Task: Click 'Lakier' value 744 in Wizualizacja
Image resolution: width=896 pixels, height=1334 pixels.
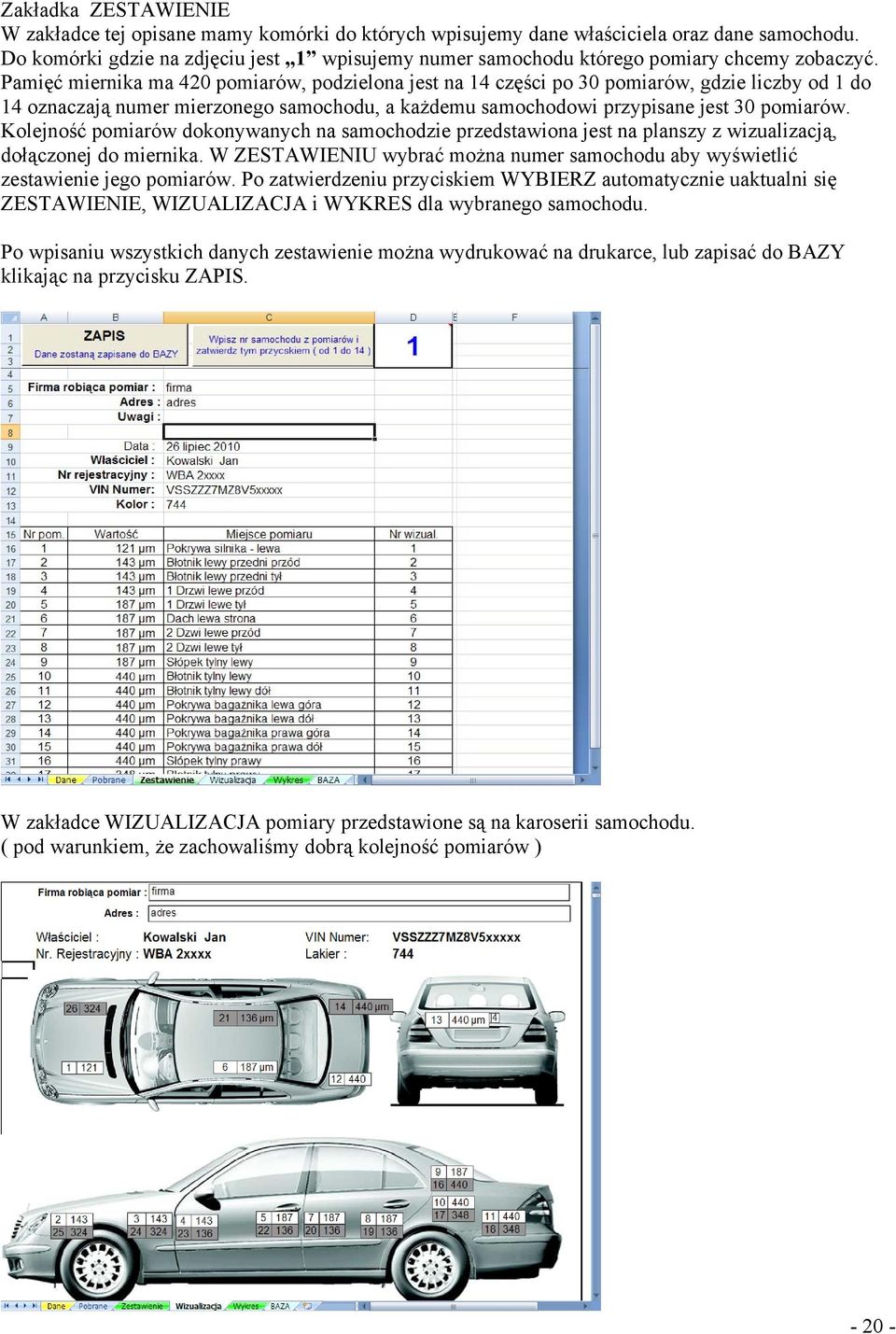Action: pyautogui.click(x=403, y=954)
